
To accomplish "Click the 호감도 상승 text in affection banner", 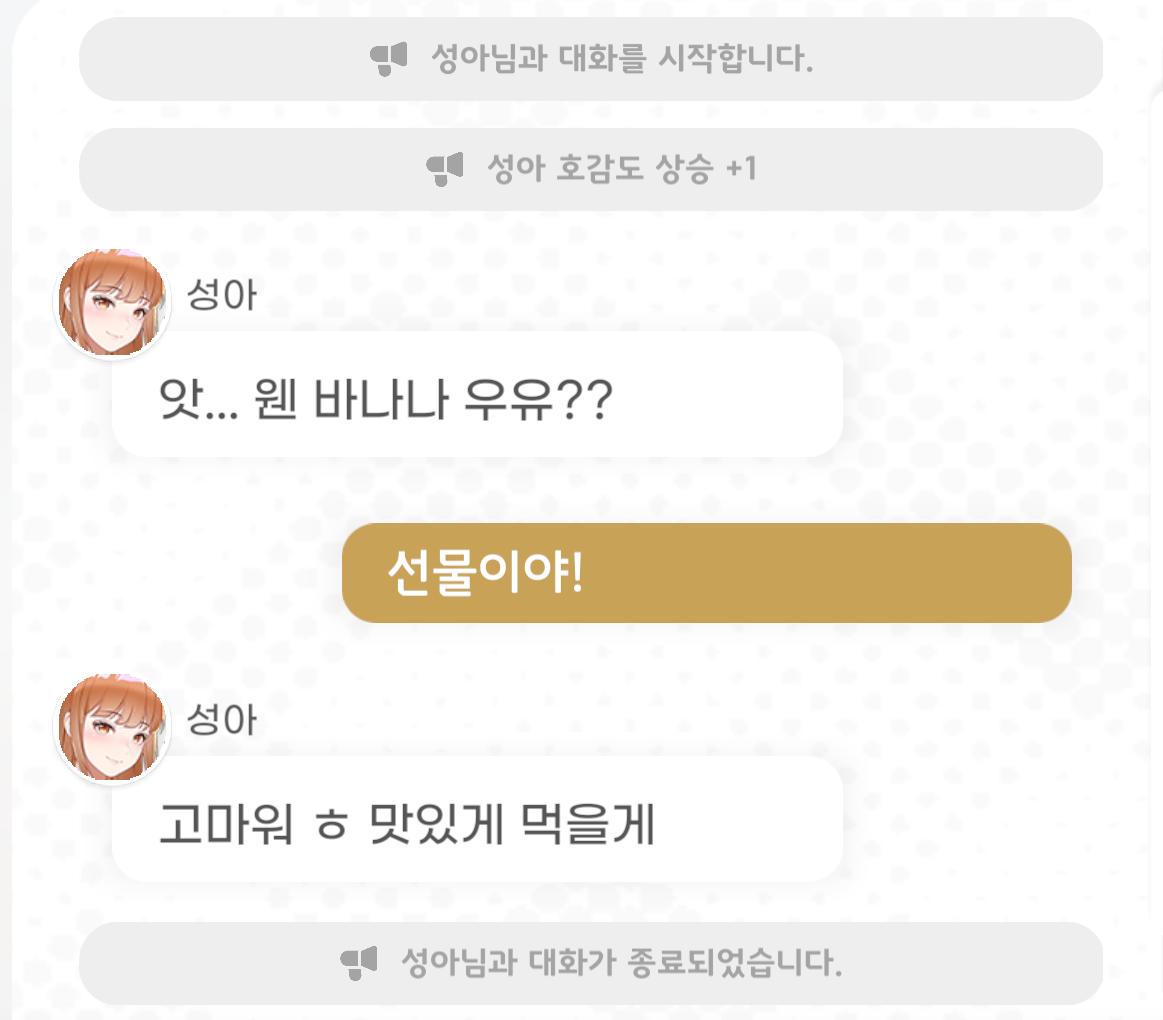I will click(635, 169).
